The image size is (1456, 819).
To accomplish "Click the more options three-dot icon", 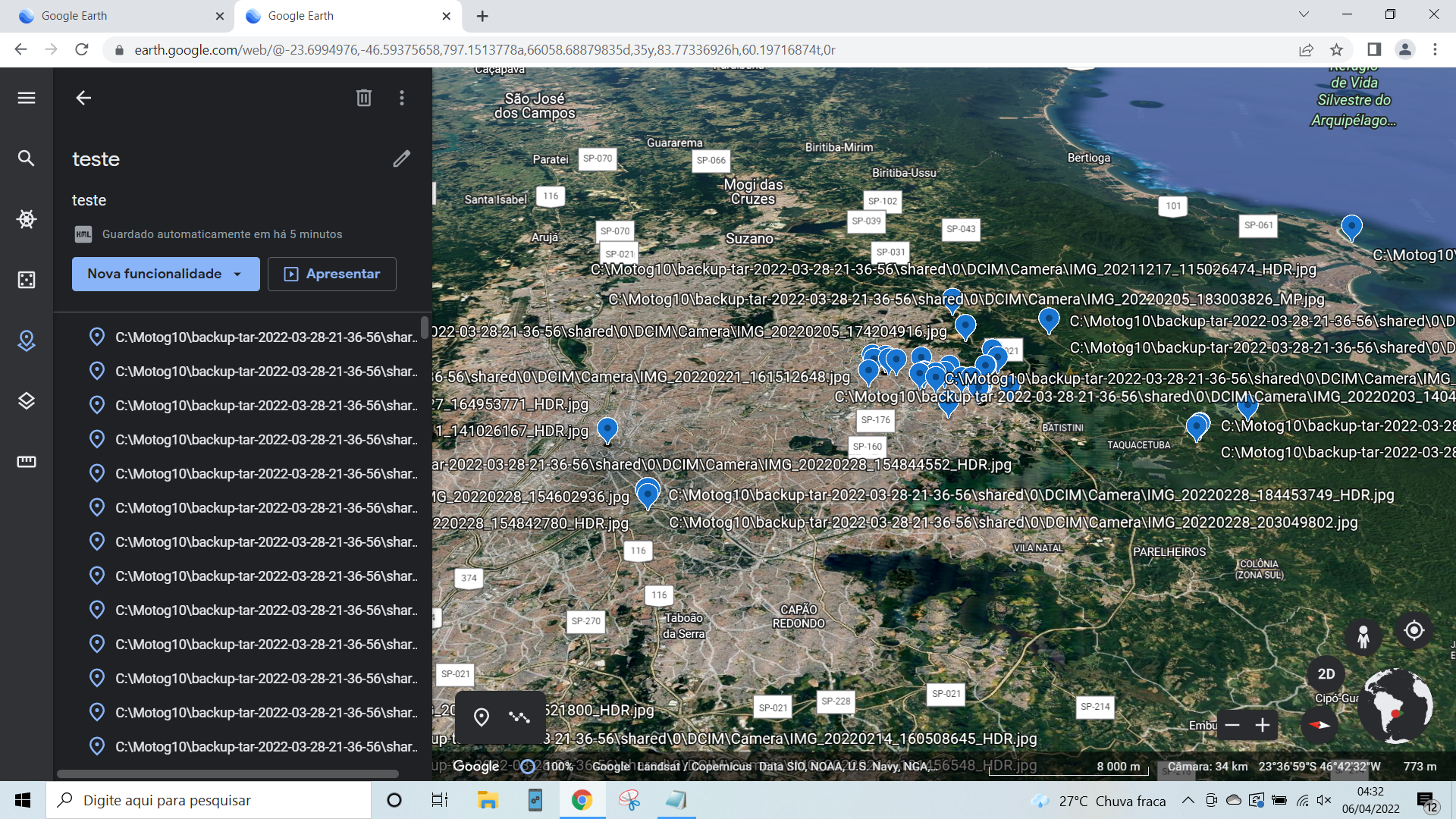I will coord(401,97).
